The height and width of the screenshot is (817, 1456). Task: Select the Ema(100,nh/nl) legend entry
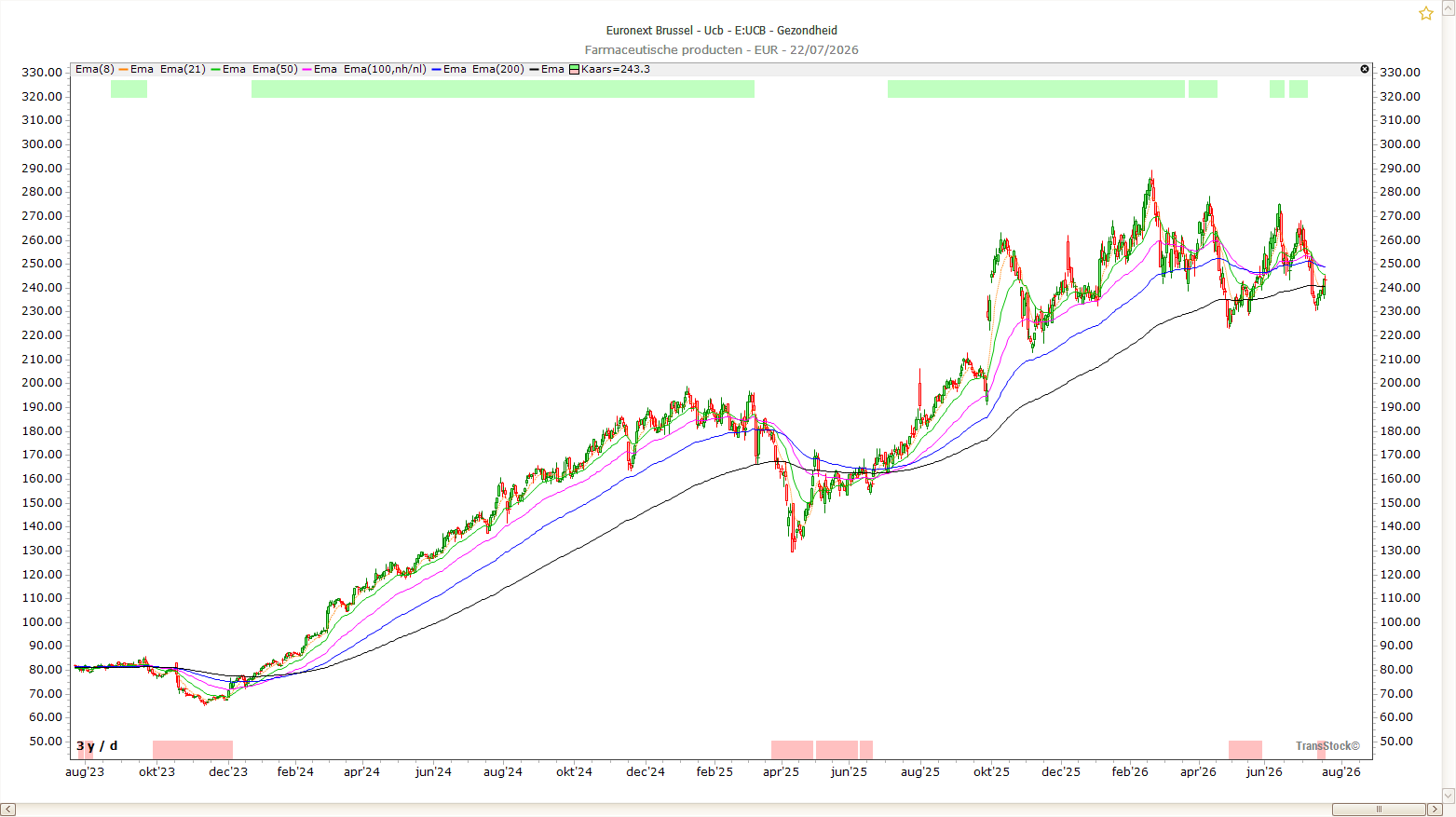385,69
